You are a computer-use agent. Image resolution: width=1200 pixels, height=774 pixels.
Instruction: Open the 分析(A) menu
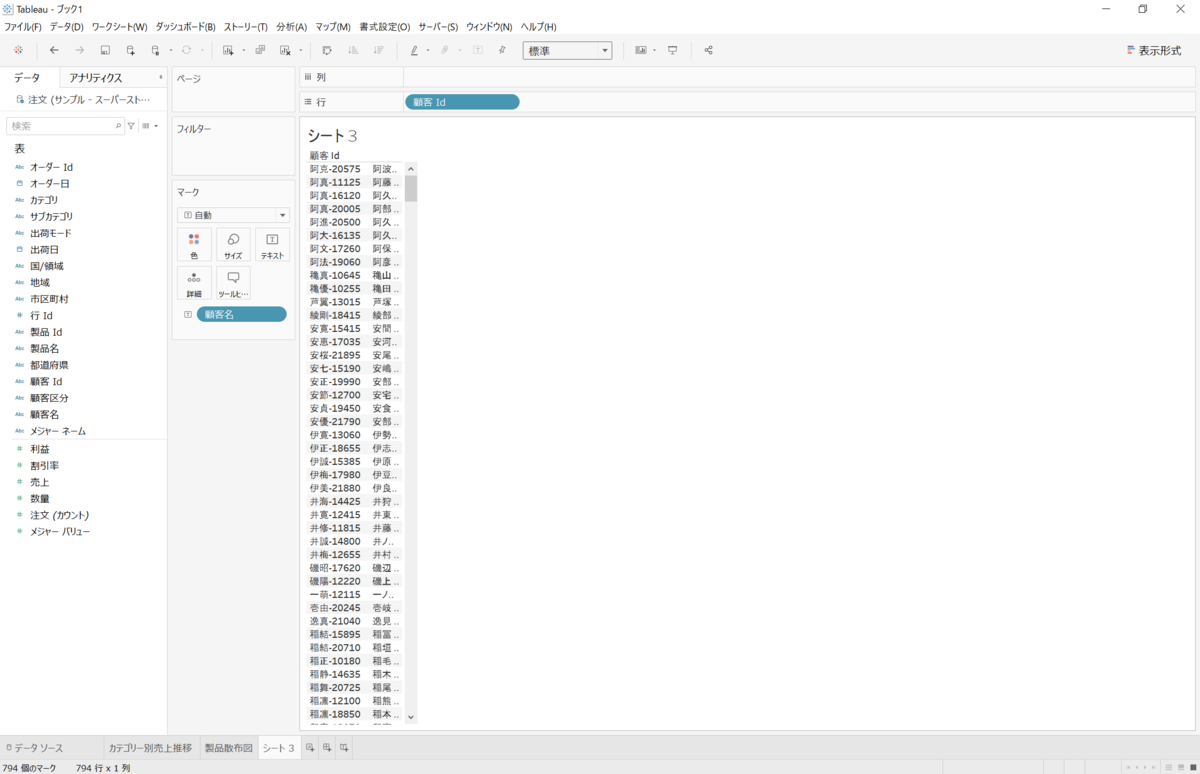(291, 27)
